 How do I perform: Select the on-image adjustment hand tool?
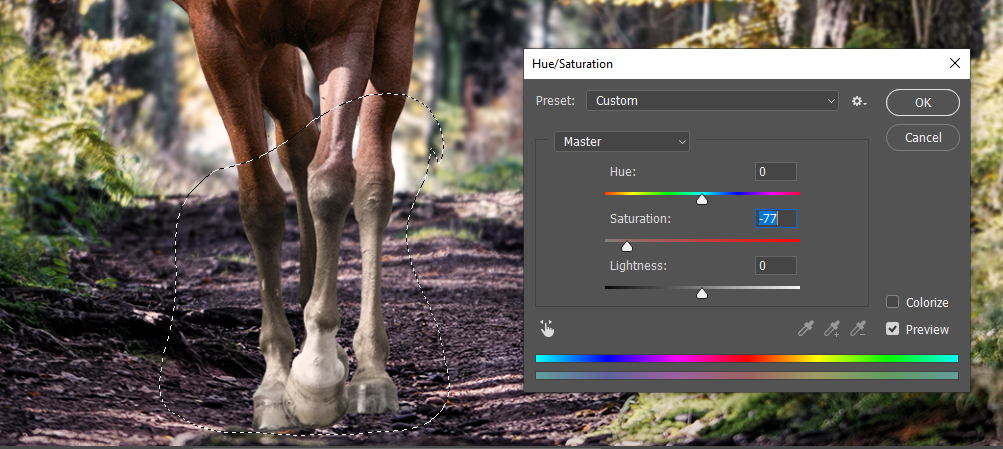547,329
